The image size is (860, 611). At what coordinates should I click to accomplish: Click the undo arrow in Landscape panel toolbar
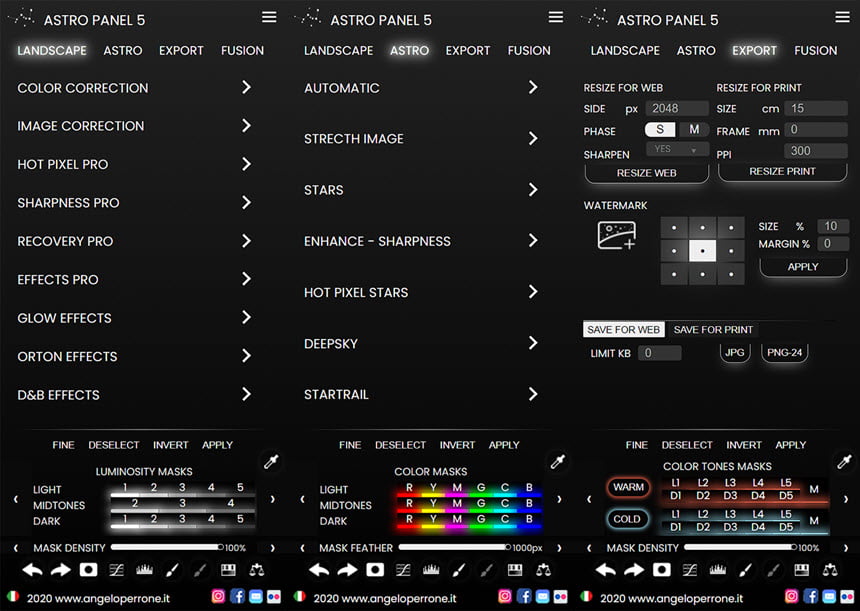point(32,570)
